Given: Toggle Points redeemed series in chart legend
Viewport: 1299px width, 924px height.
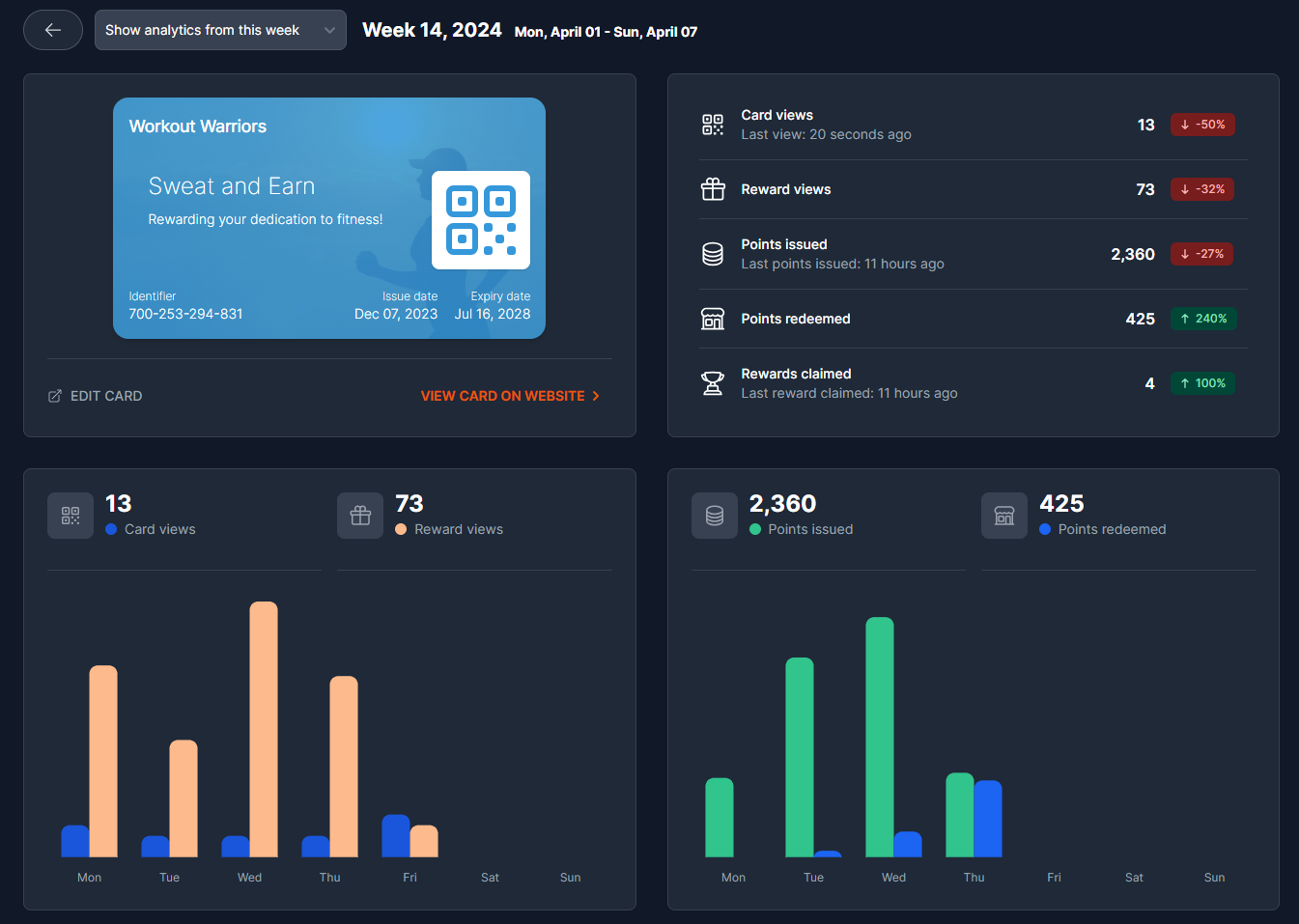Looking at the screenshot, I should click(x=1103, y=529).
